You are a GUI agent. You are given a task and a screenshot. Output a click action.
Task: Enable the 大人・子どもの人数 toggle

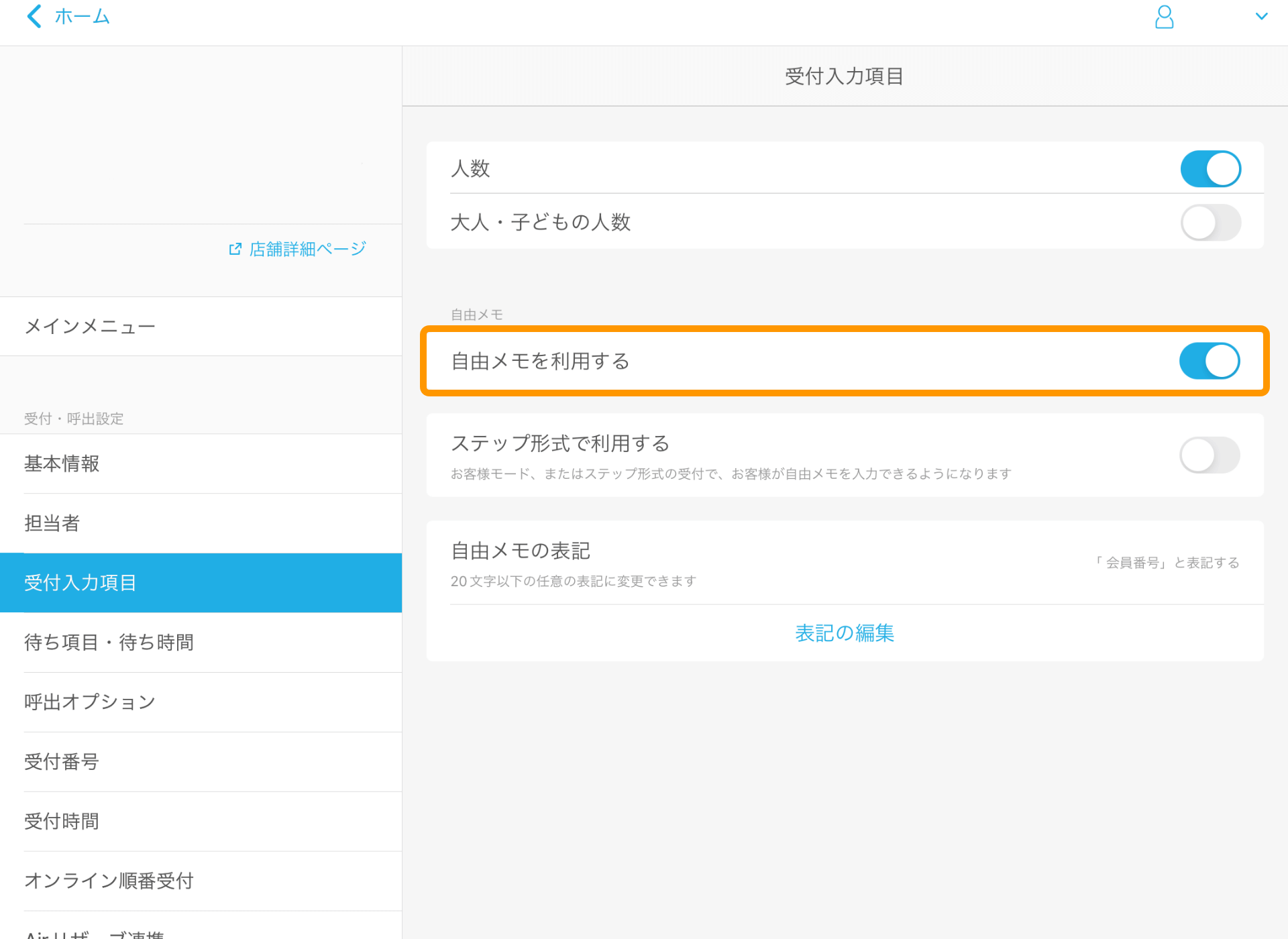(1210, 222)
